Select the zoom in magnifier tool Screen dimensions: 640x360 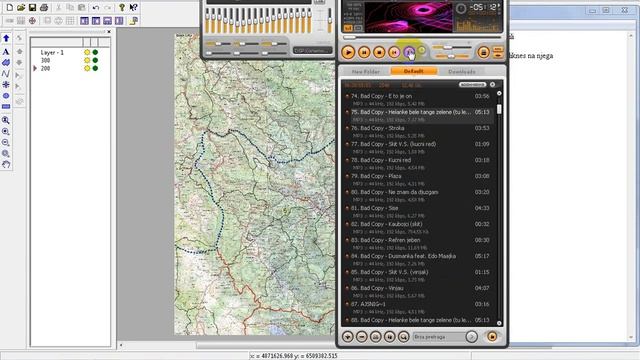(x=6, y=131)
